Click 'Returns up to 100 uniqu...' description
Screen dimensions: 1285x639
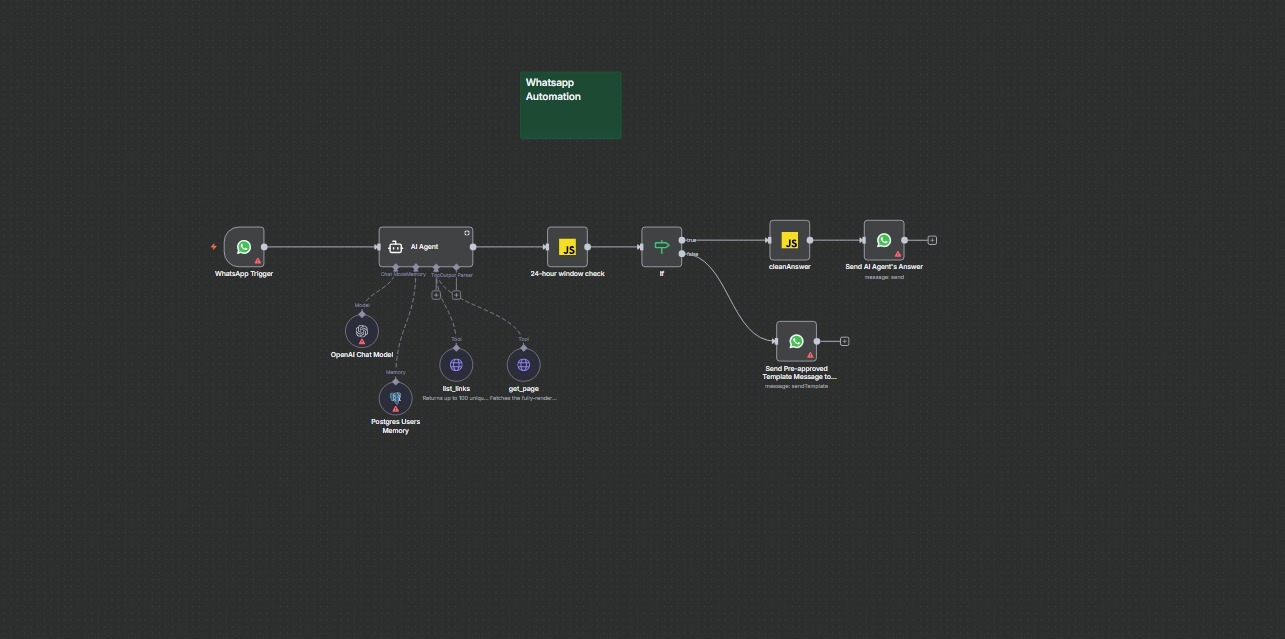coord(456,398)
